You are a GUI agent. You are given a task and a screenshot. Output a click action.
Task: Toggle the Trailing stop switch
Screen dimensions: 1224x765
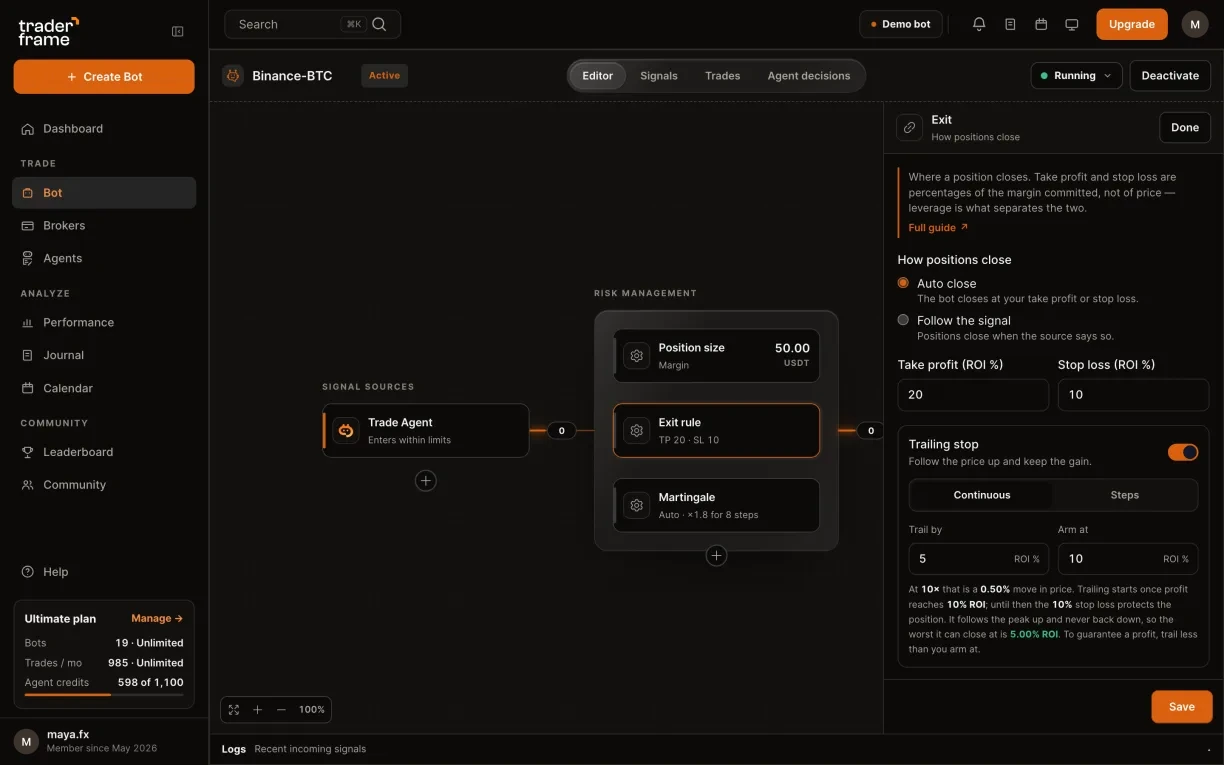(1183, 452)
